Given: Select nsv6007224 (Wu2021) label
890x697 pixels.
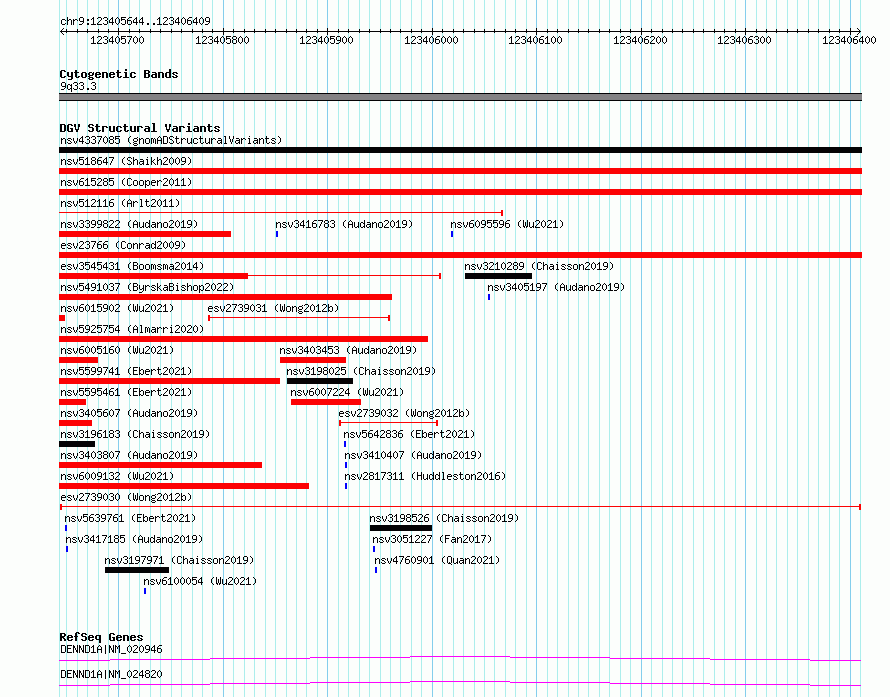Looking at the screenshot, I should [x=347, y=392].
